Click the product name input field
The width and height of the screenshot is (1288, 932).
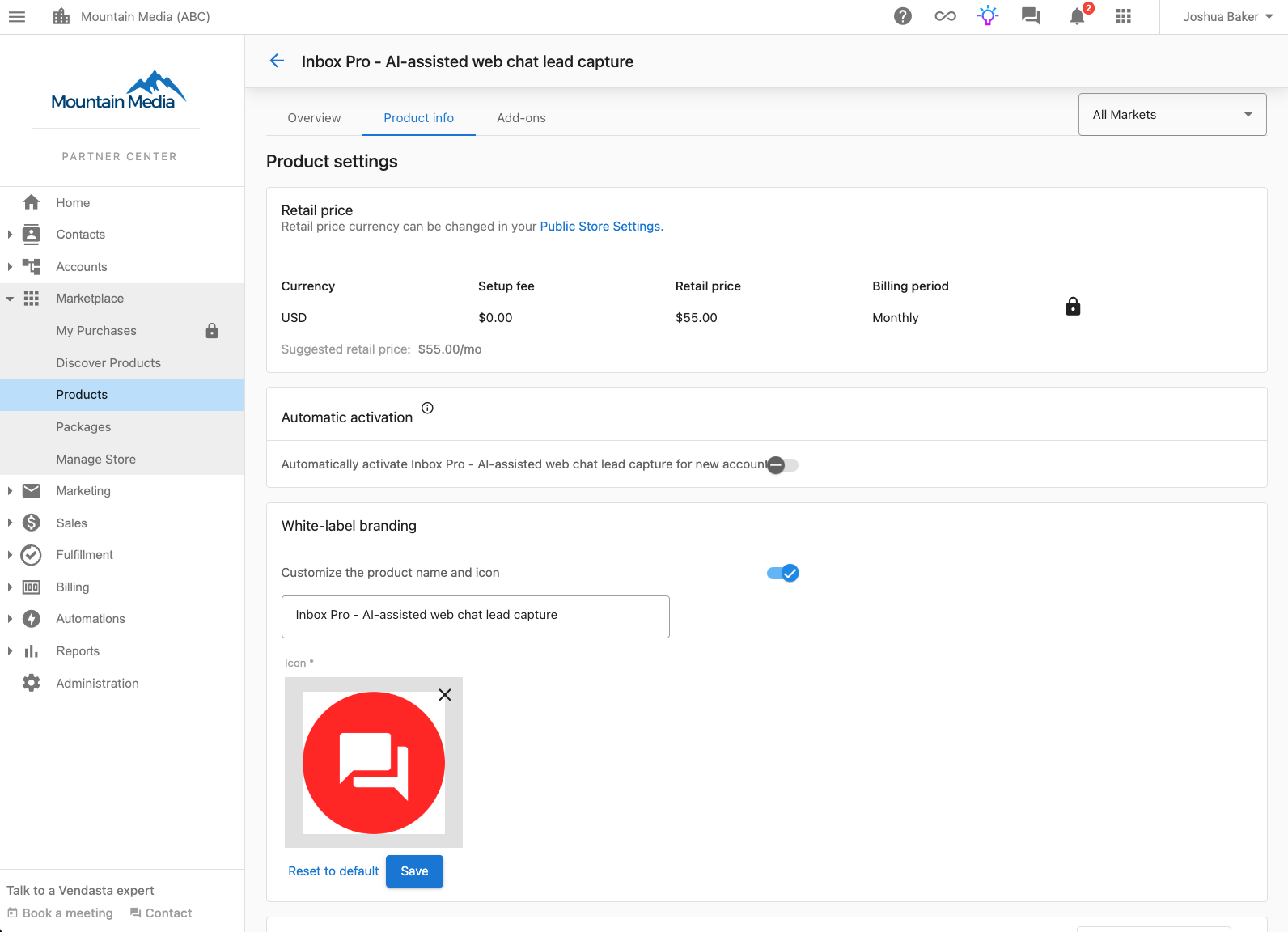pos(476,616)
